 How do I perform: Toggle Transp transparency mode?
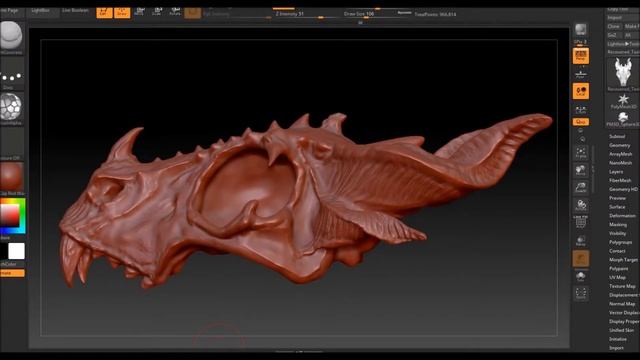point(580,240)
